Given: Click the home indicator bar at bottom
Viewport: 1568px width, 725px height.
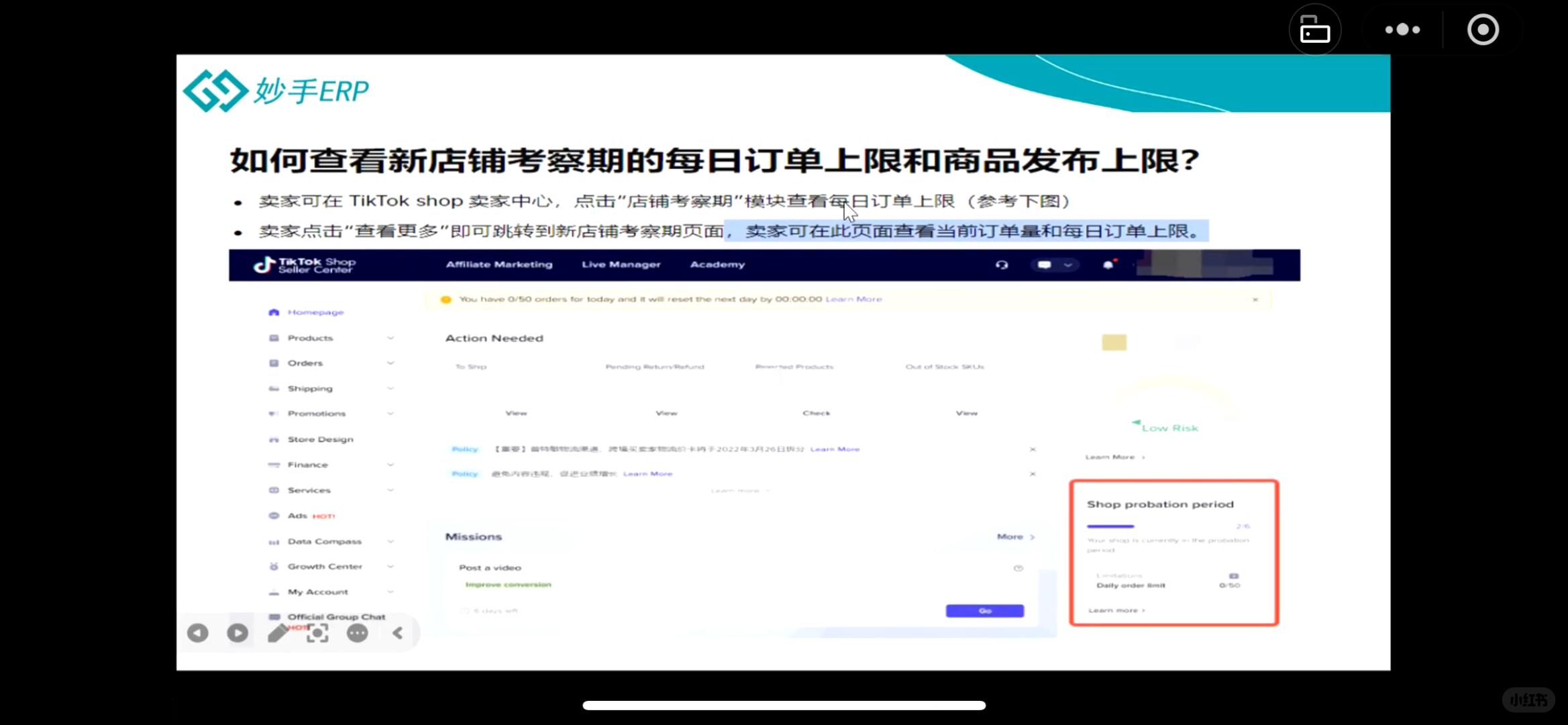Looking at the screenshot, I should click(784, 705).
